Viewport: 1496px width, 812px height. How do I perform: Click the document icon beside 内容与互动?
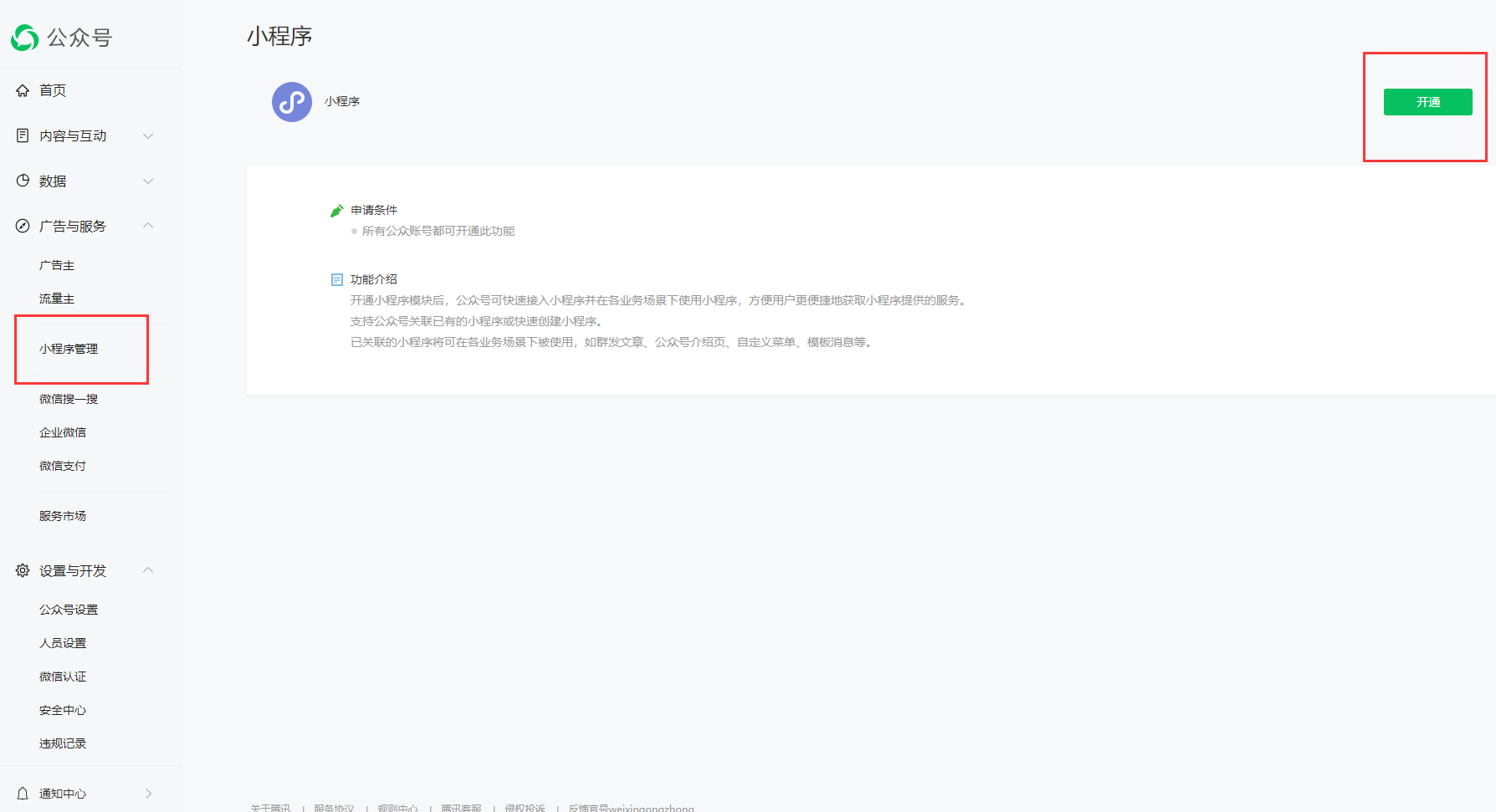click(x=23, y=135)
